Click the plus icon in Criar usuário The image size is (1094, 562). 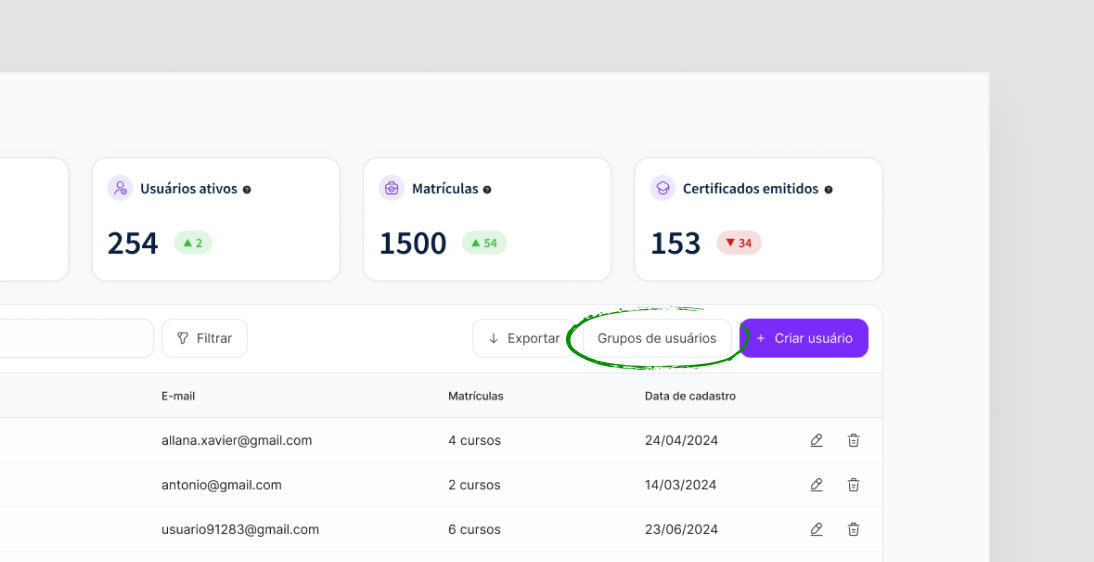(760, 339)
